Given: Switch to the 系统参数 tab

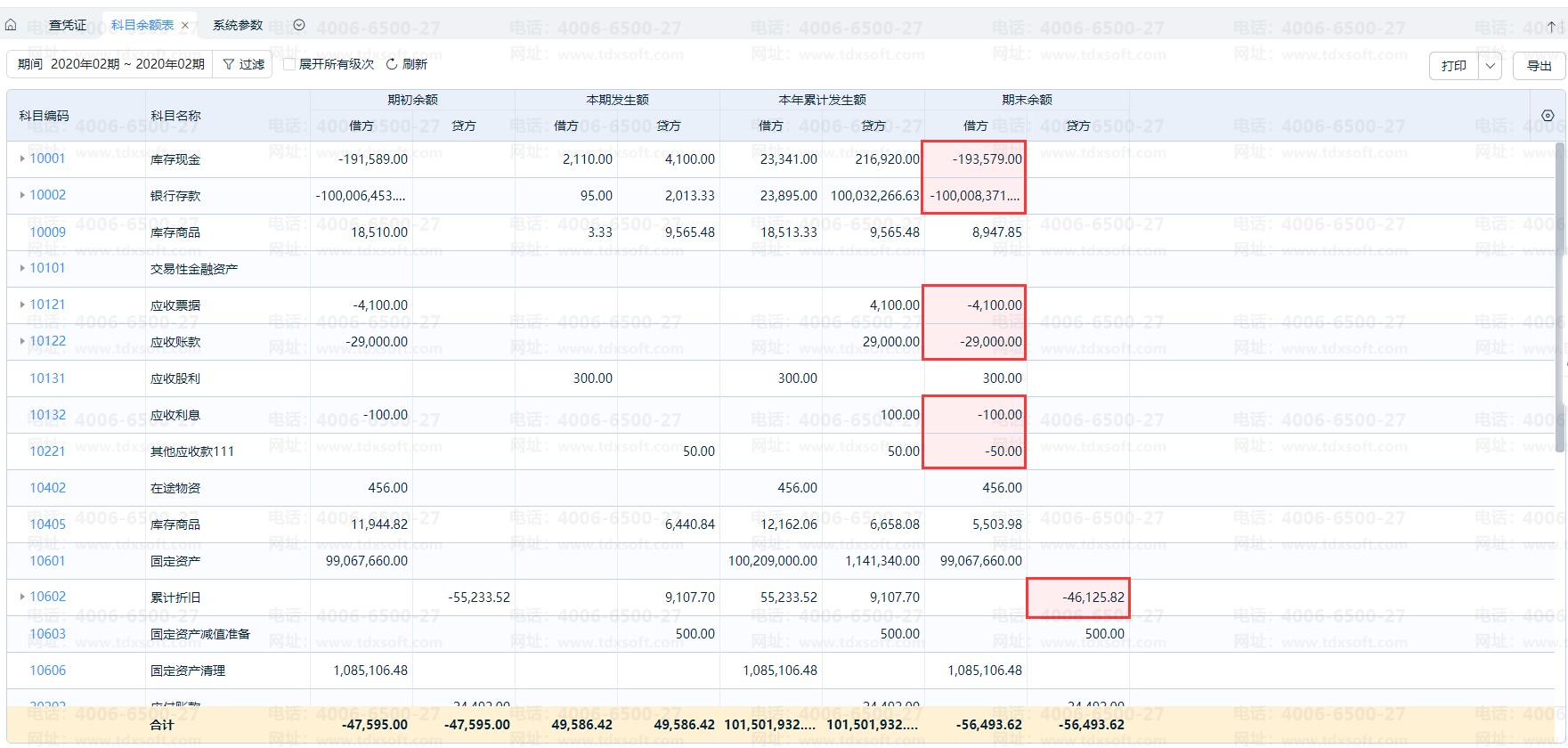Looking at the screenshot, I should 238,25.
